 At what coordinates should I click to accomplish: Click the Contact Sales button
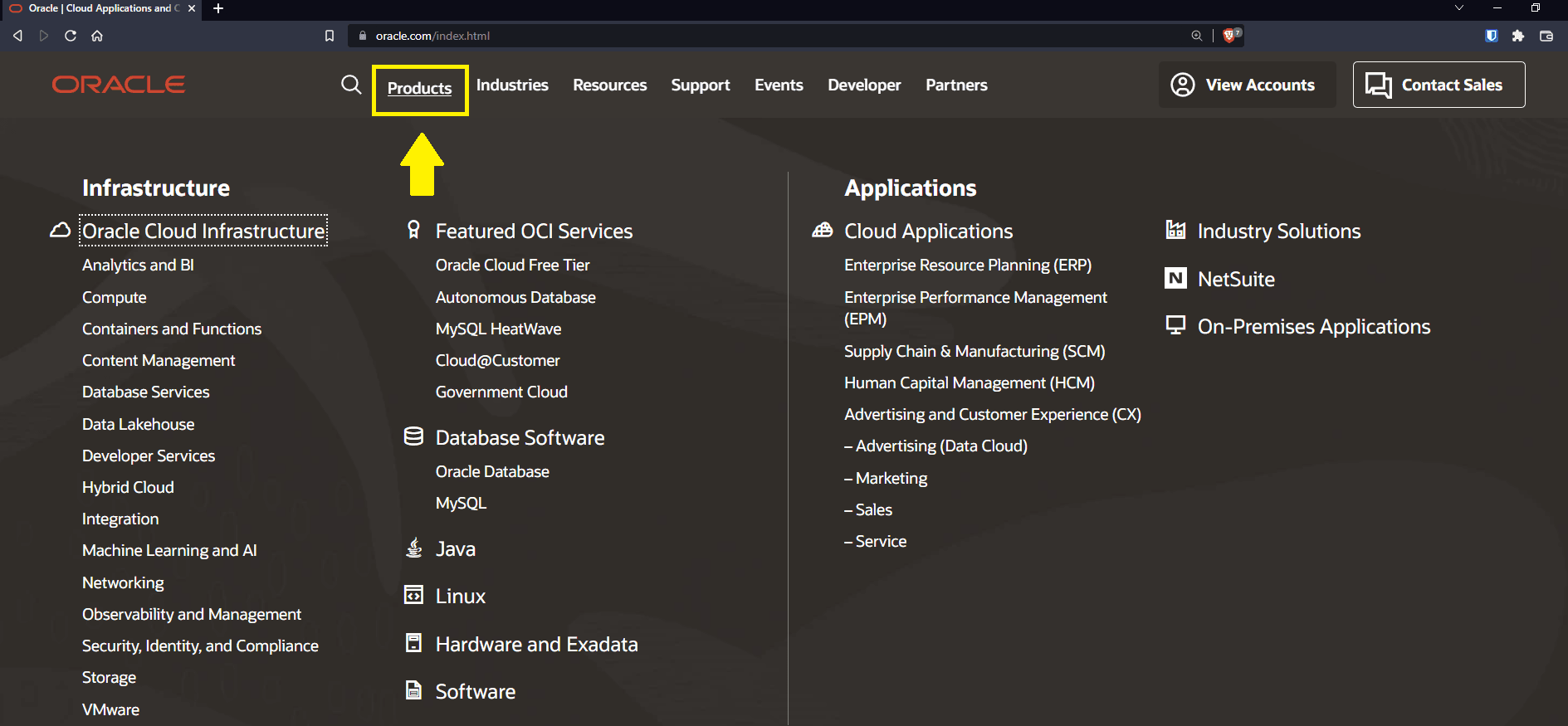pyautogui.click(x=1439, y=85)
